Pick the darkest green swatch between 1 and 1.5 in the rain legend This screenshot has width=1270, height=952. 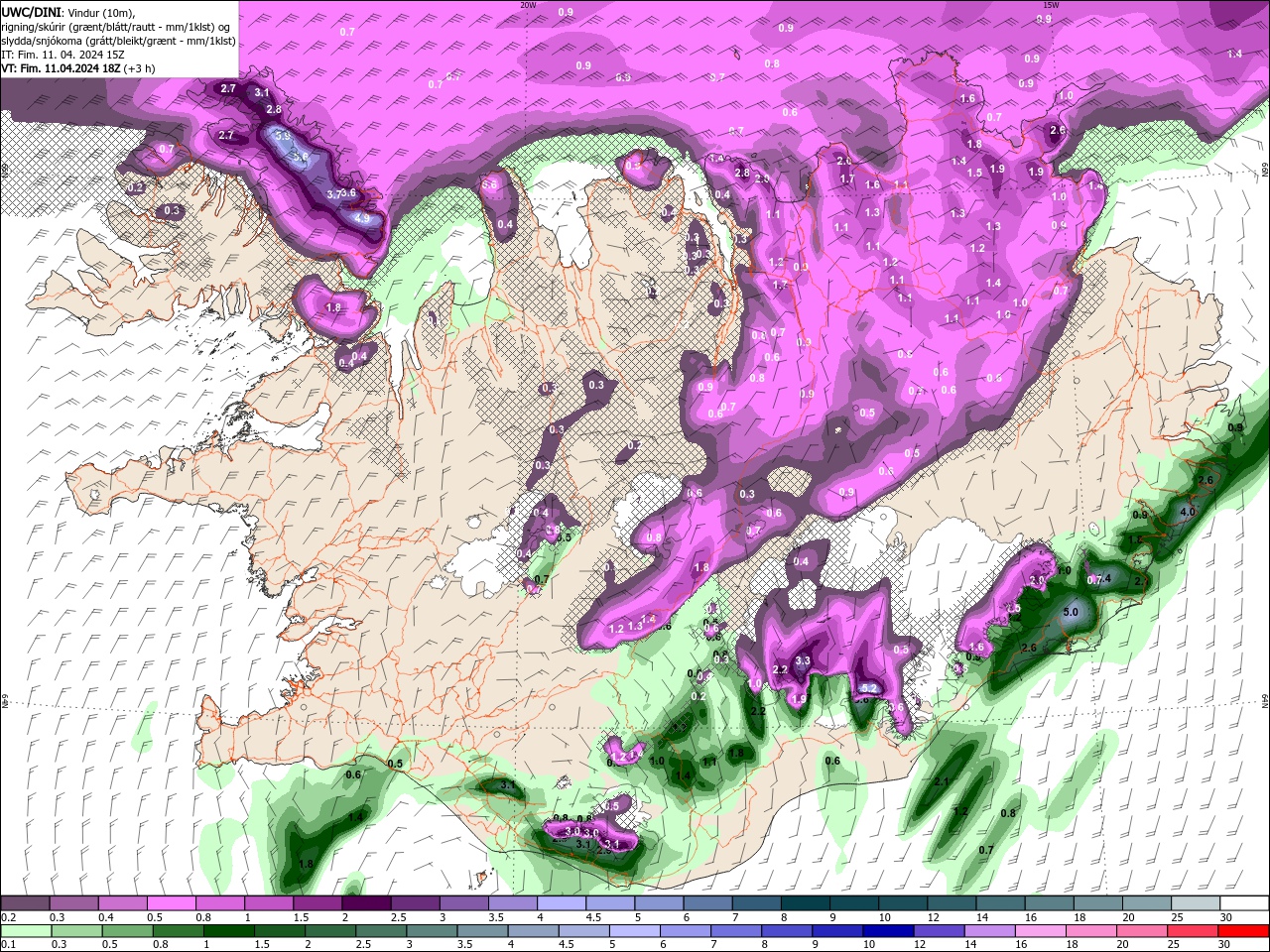tap(228, 931)
